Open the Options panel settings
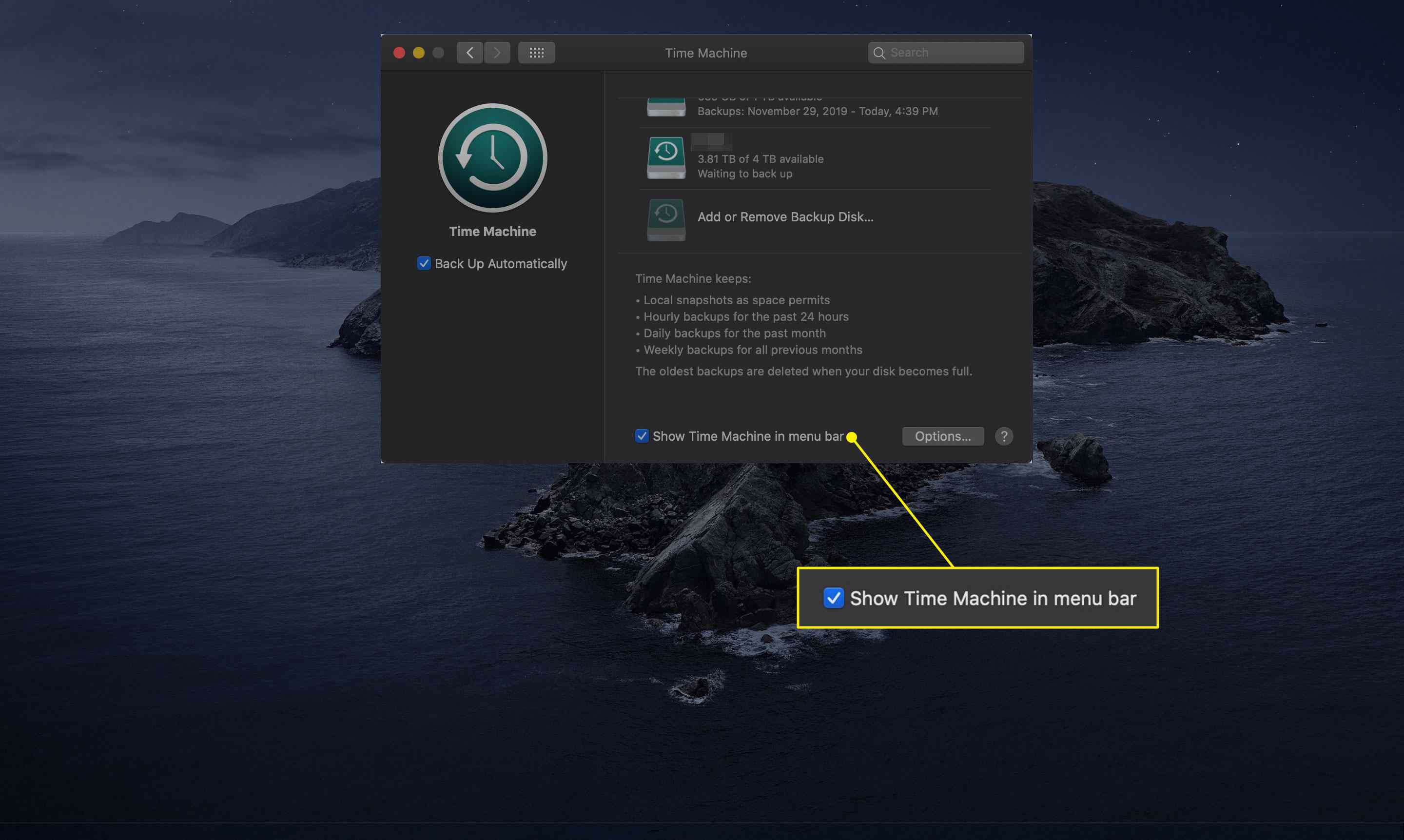The width and height of the screenshot is (1404, 840). (942, 435)
